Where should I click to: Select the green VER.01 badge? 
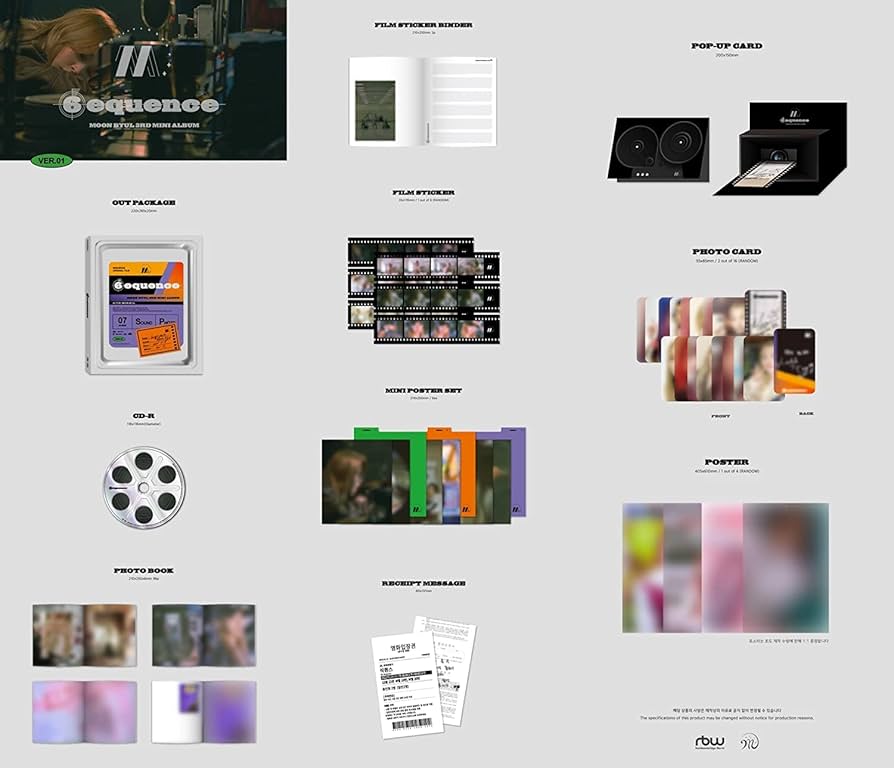[52, 161]
